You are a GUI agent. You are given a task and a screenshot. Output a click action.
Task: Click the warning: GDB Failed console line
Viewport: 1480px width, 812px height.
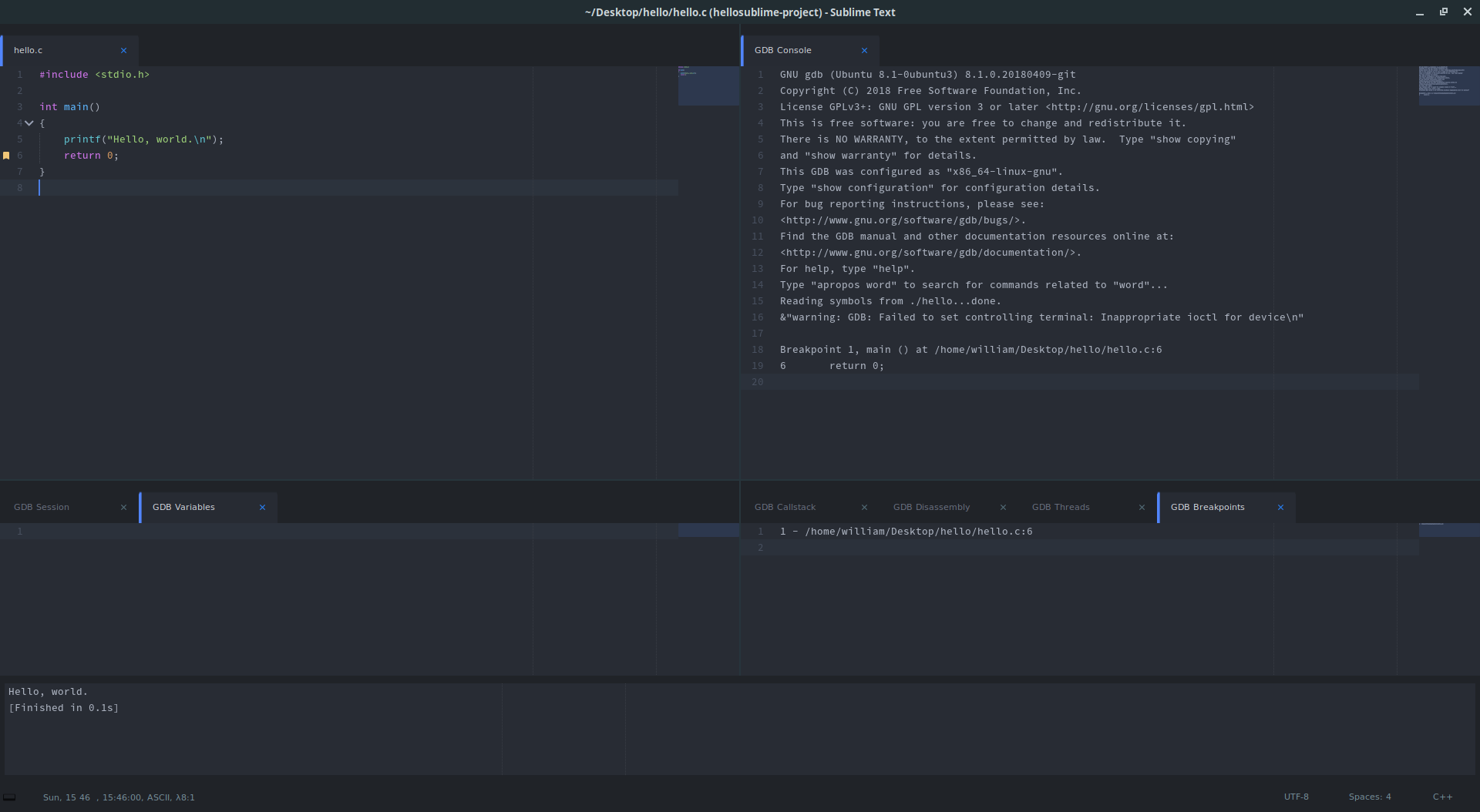tap(1042, 317)
